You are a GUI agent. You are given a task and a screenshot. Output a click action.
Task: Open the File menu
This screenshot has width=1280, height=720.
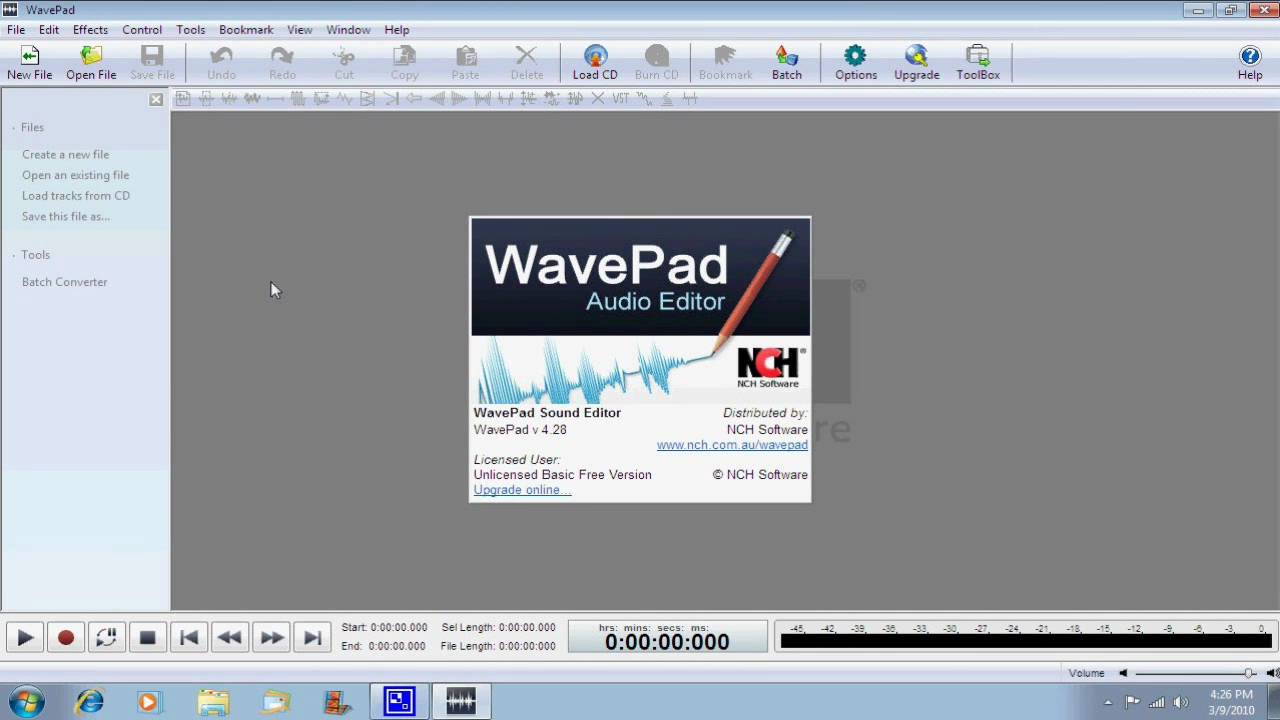(16, 30)
